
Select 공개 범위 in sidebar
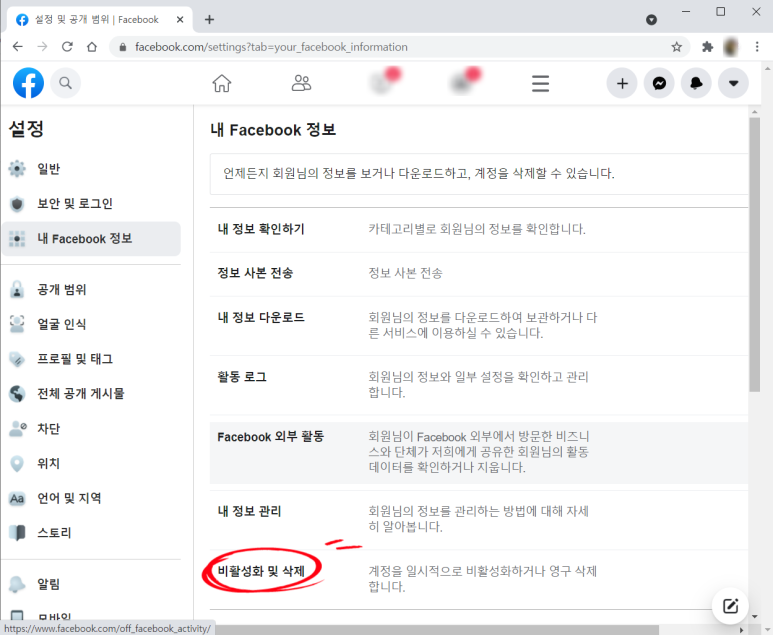(91, 289)
